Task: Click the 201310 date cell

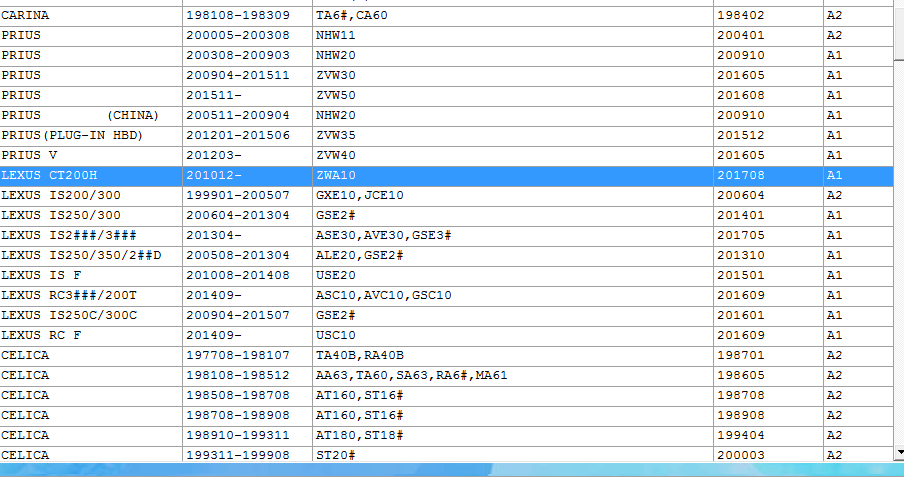Action: pos(768,256)
